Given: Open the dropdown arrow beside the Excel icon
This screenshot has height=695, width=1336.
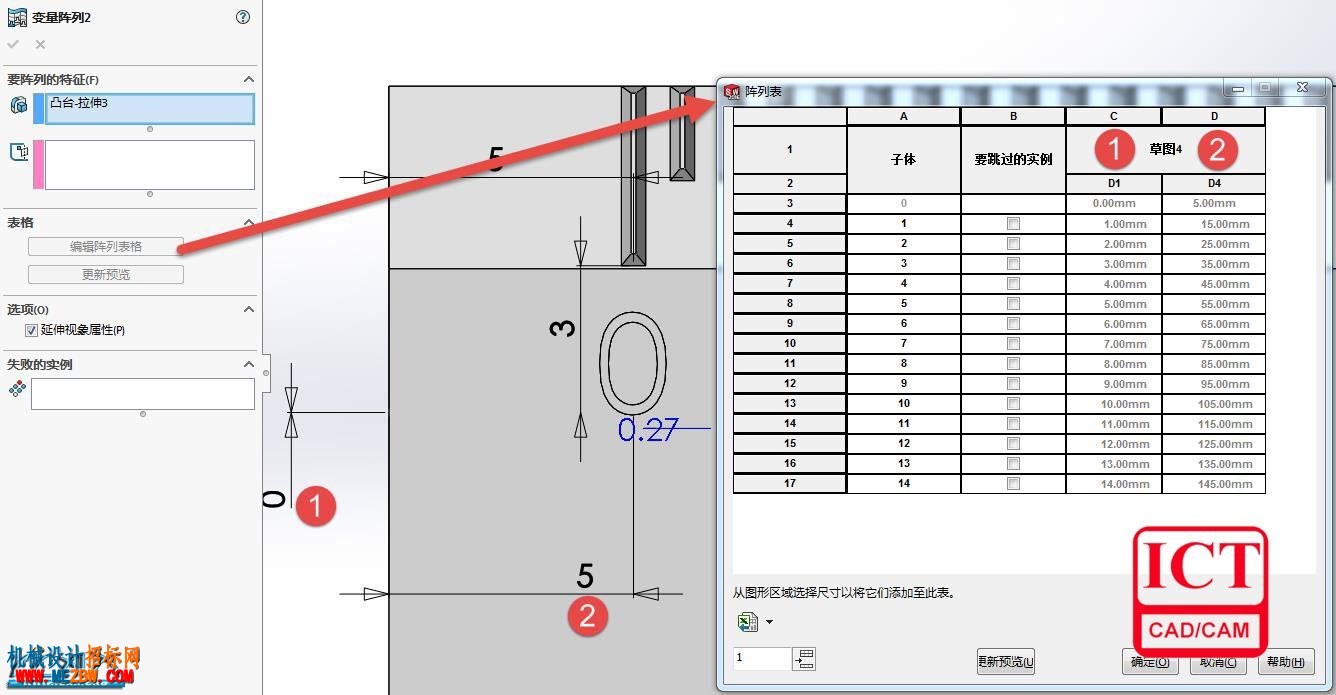Looking at the screenshot, I should point(769,623).
